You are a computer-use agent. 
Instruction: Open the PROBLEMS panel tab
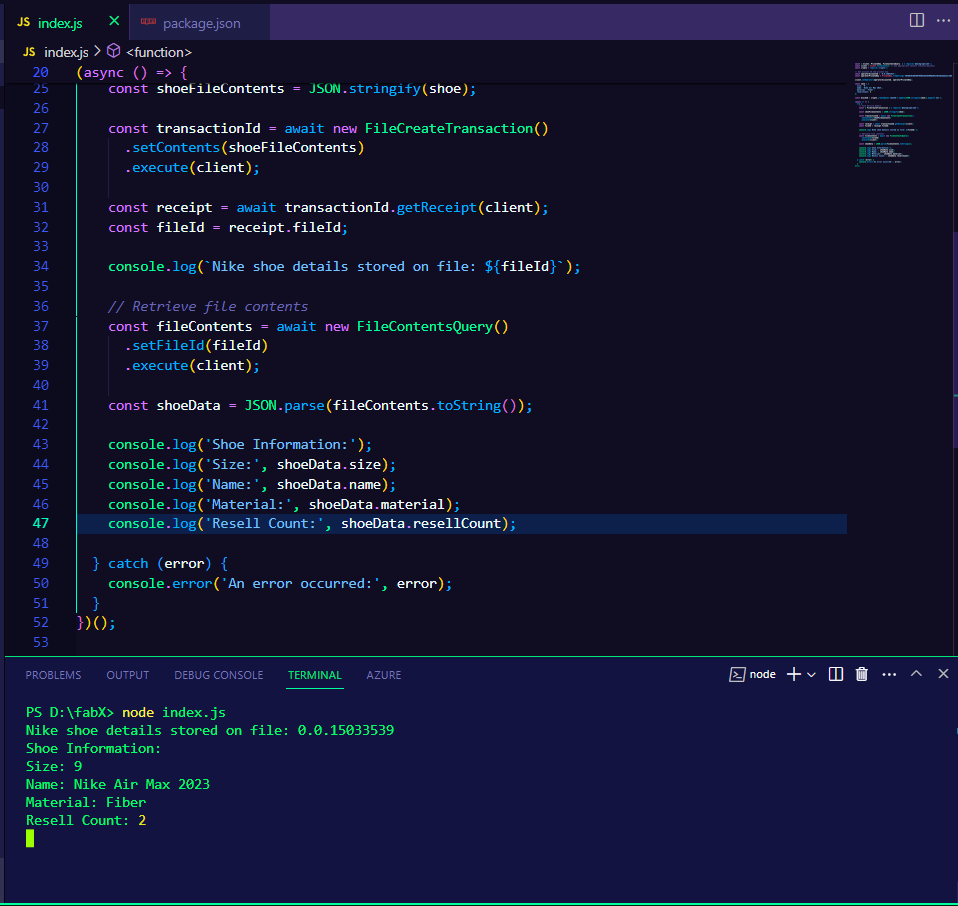point(53,675)
